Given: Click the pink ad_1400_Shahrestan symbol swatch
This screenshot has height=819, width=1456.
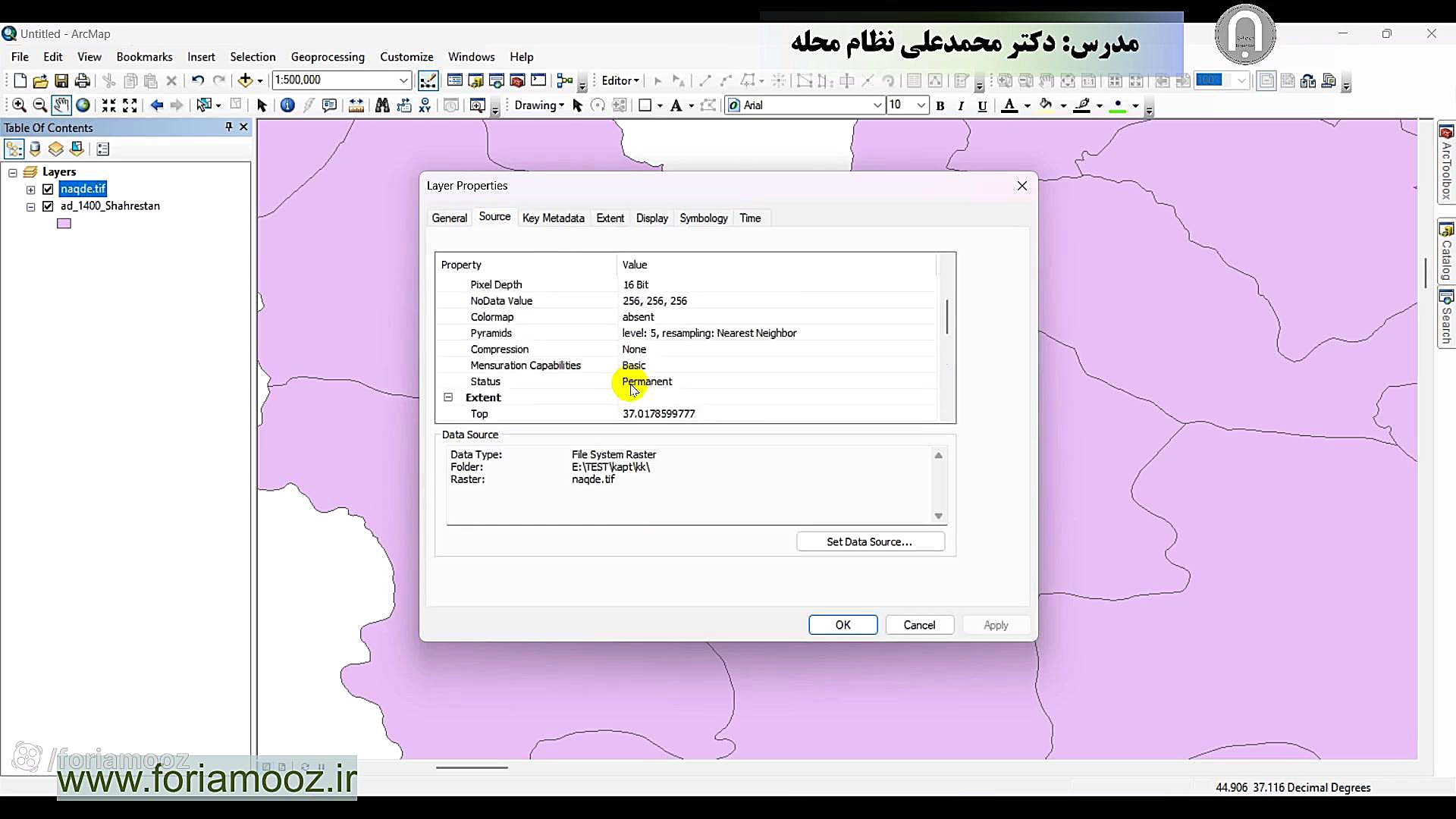Looking at the screenshot, I should pos(64,224).
